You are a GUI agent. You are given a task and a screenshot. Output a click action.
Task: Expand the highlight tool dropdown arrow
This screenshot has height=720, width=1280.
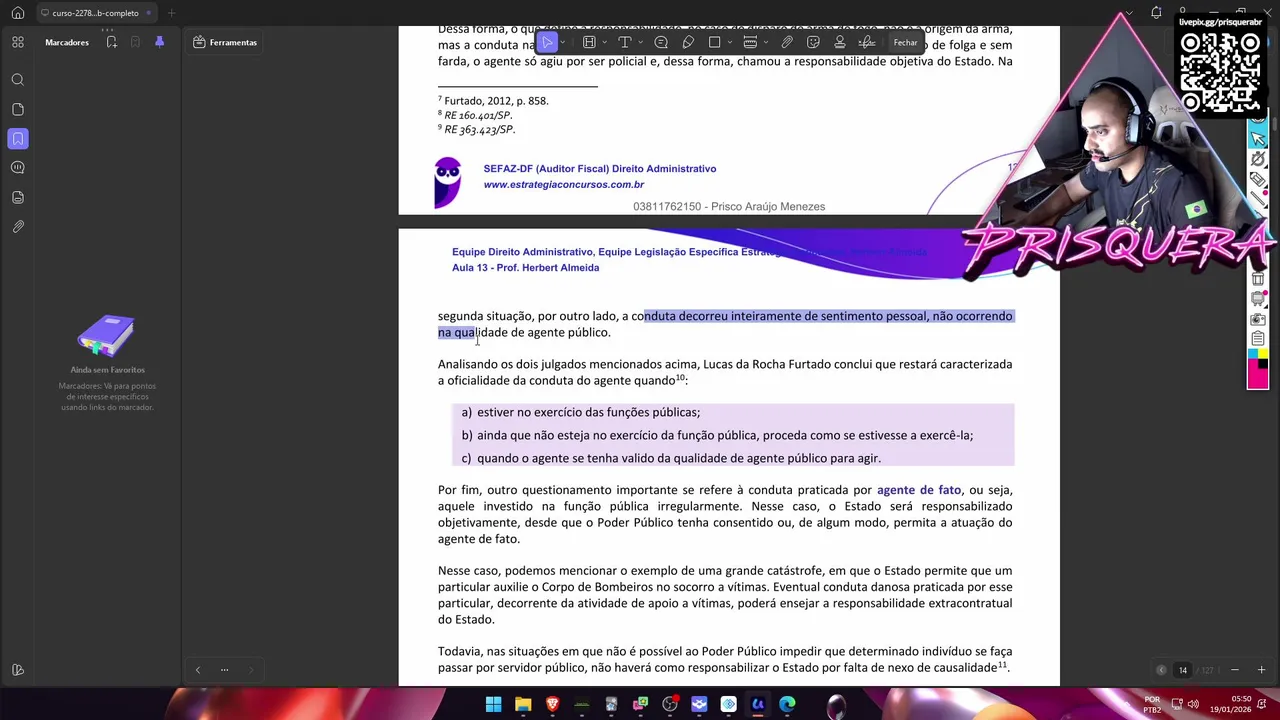tap(604, 42)
